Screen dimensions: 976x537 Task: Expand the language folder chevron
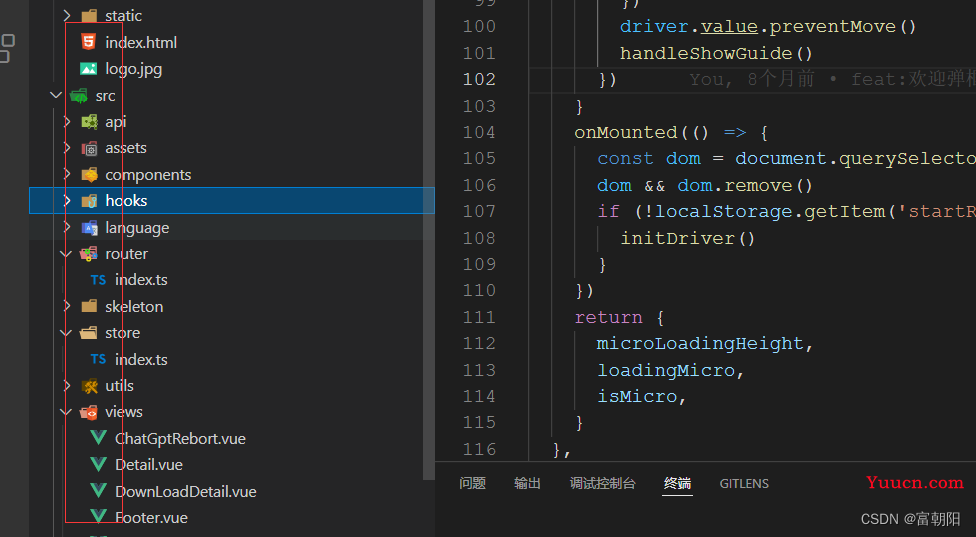pos(67,228)
